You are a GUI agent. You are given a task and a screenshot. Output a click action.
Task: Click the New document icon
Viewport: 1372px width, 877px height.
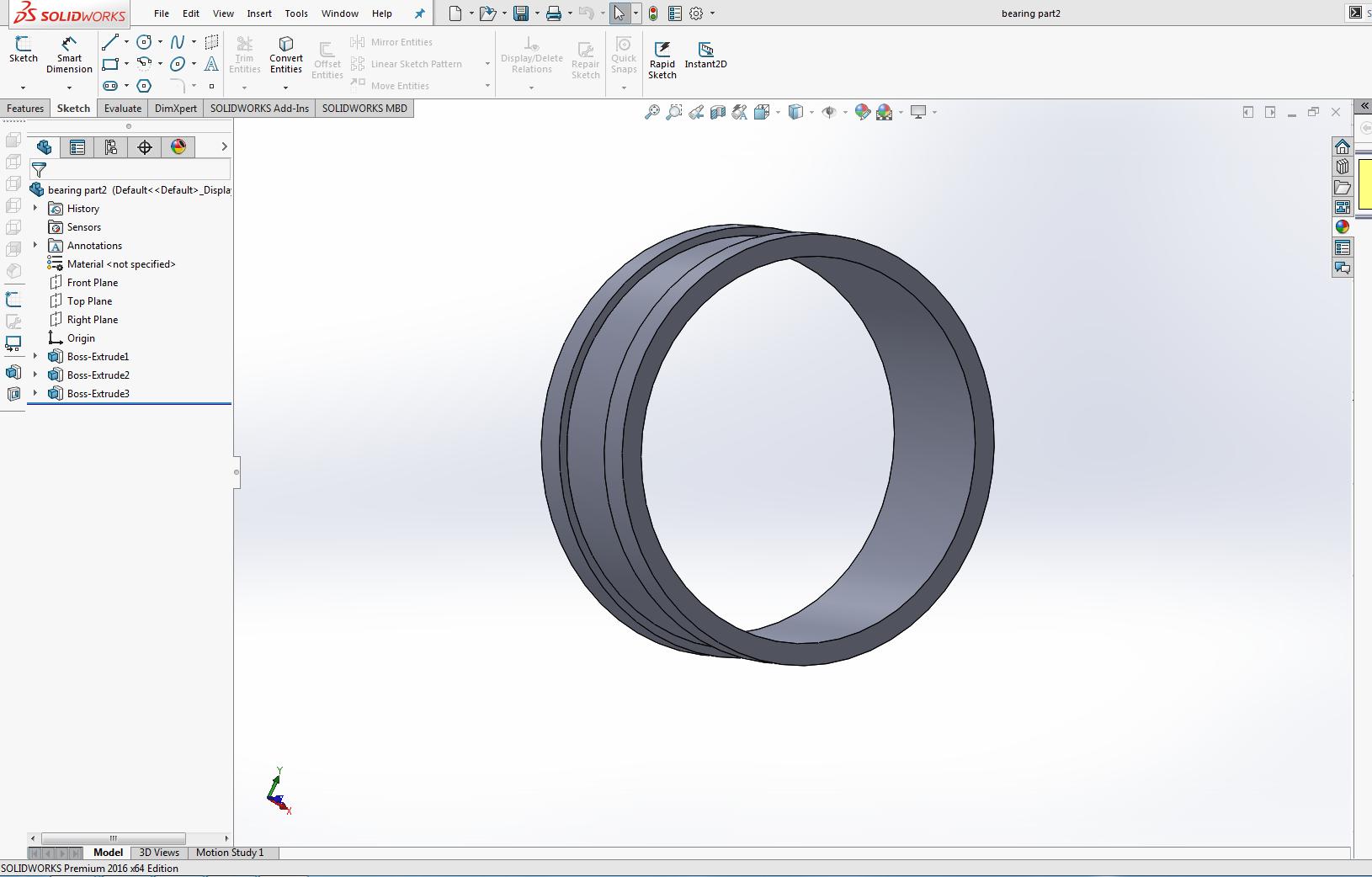pos(455,13)
